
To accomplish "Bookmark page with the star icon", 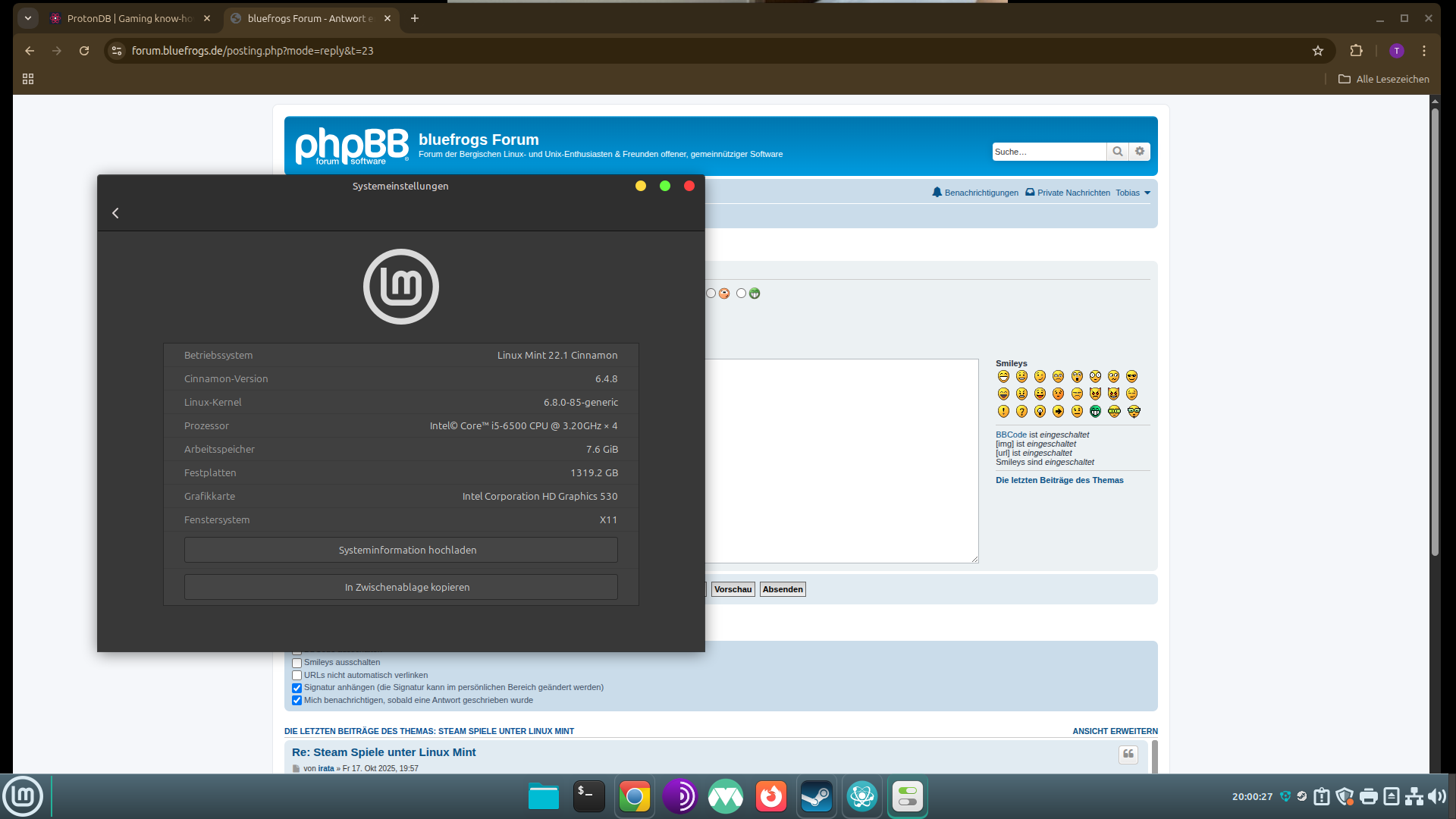I will tap(1318, 51).
